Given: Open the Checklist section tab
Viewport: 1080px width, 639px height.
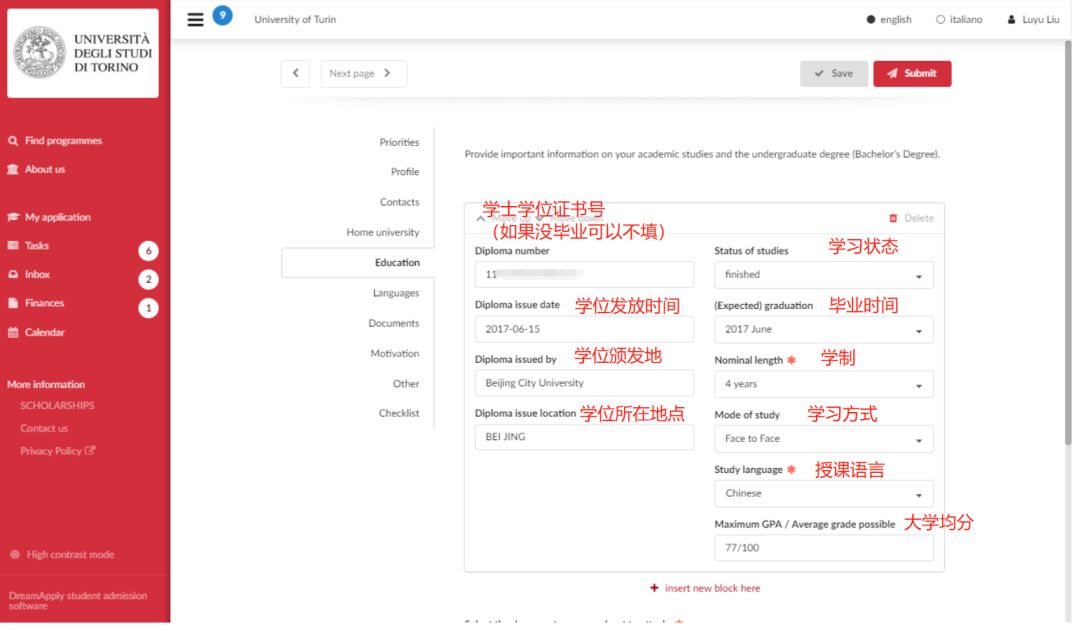Looking at the screenshot, I should point(399,414).
